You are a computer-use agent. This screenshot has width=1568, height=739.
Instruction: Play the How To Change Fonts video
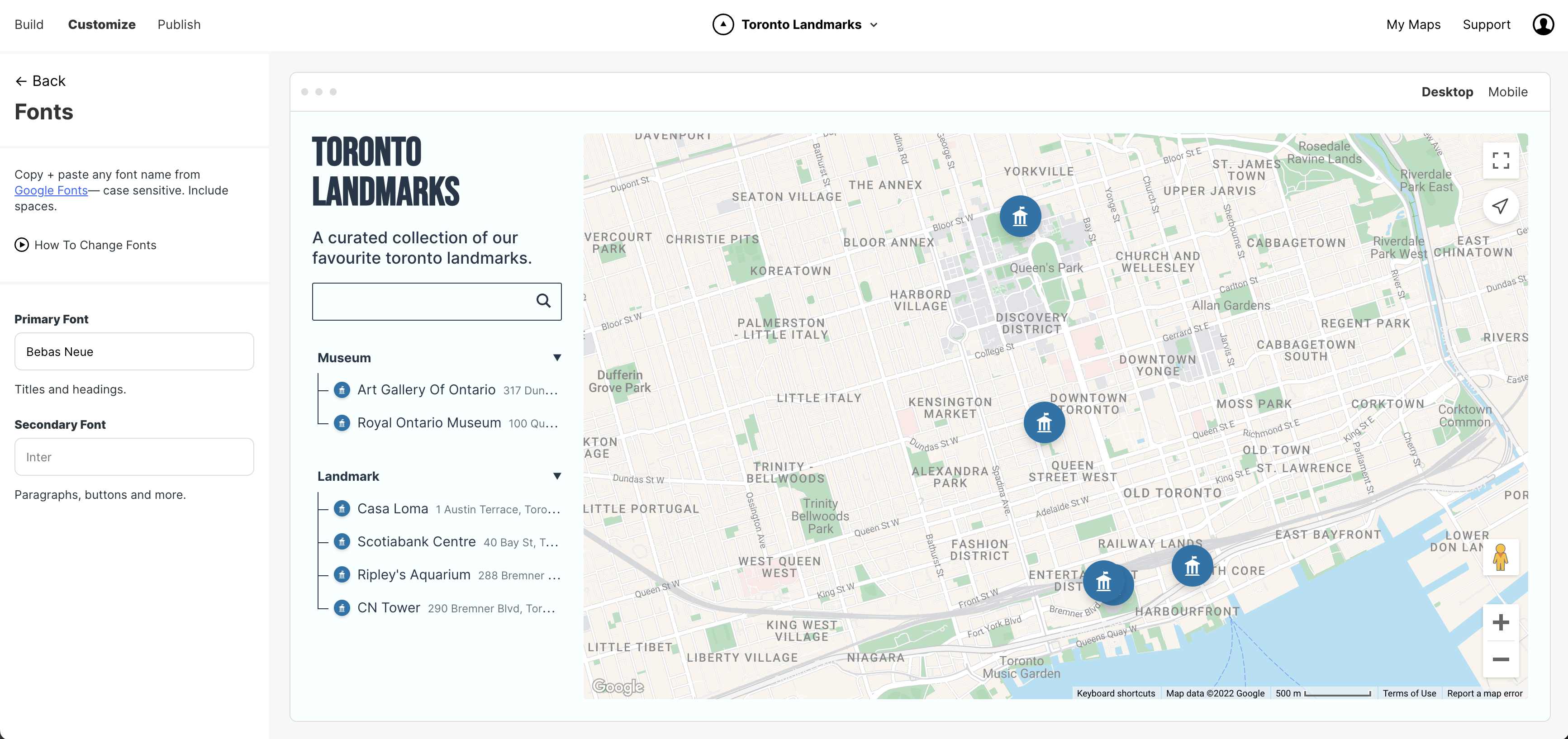[21, 245]
